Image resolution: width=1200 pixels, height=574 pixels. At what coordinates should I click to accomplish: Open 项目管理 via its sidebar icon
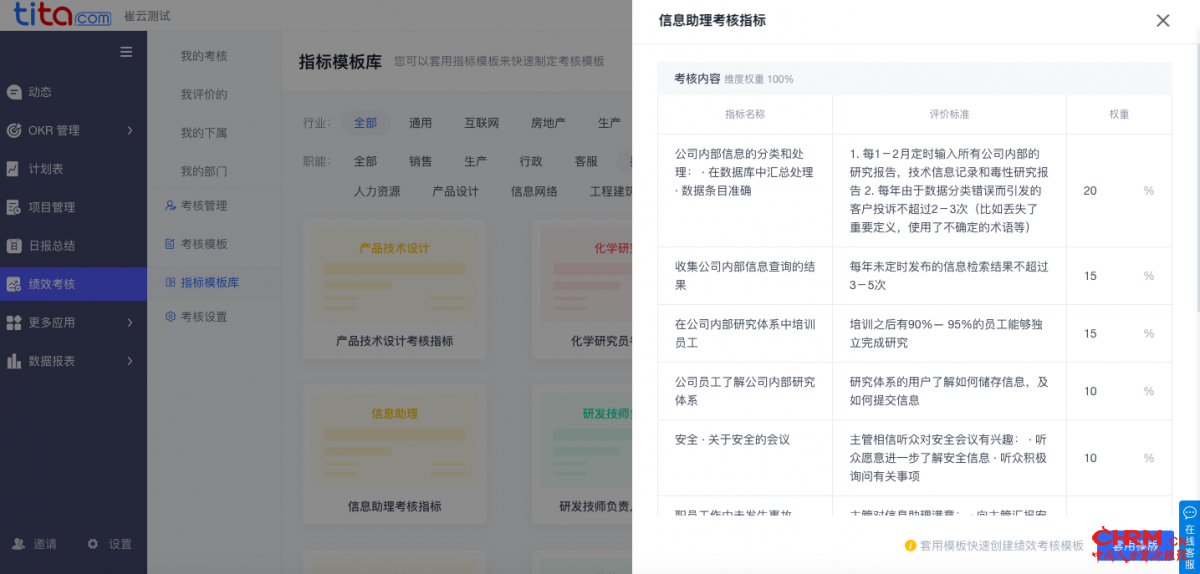14,208
